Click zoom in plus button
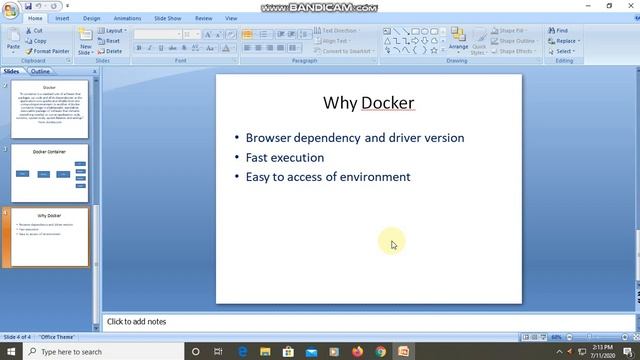Screen dimensions: 640x360 coord(625,337)
